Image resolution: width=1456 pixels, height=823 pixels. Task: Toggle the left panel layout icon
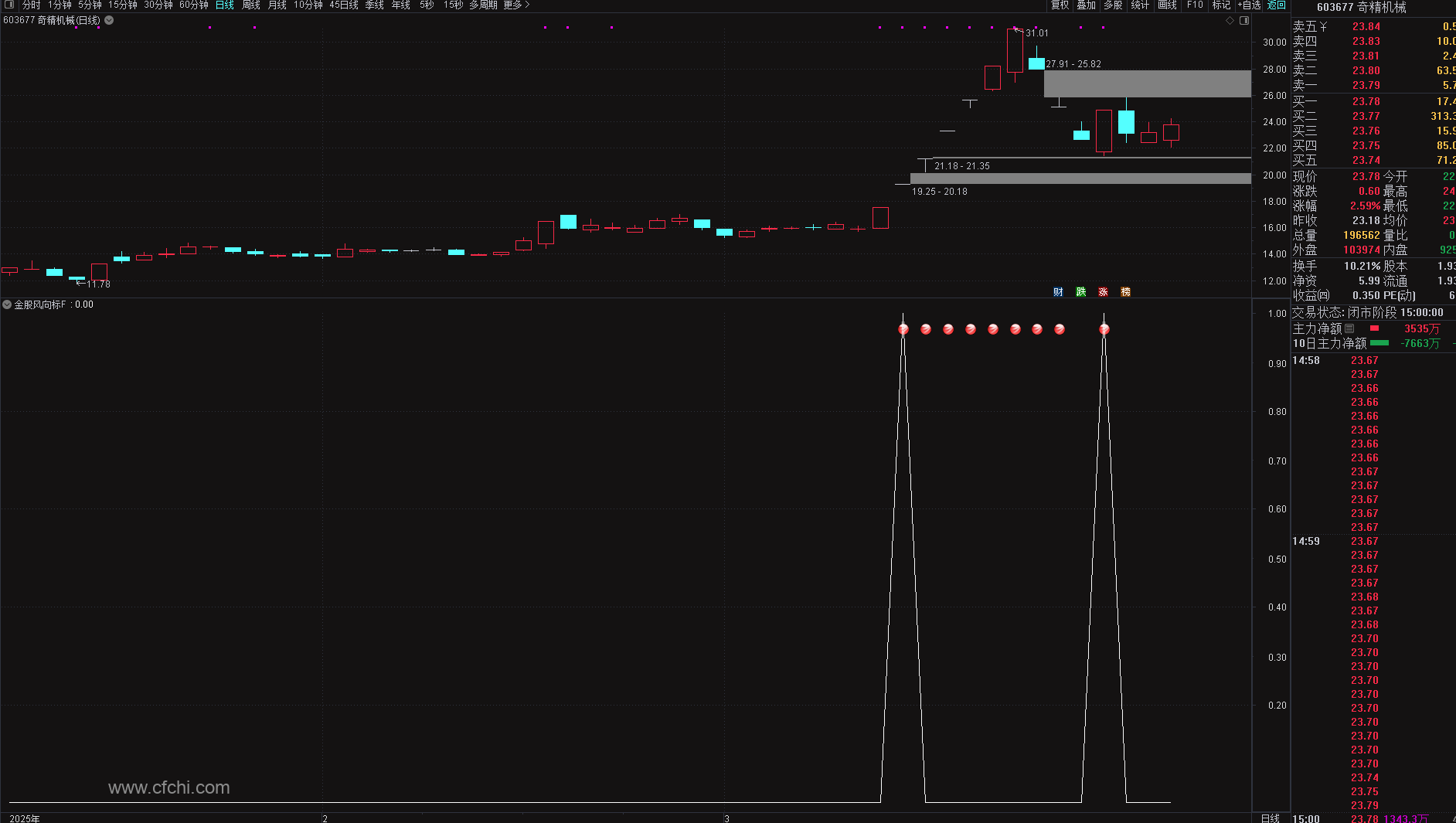(x=9, y=5)
